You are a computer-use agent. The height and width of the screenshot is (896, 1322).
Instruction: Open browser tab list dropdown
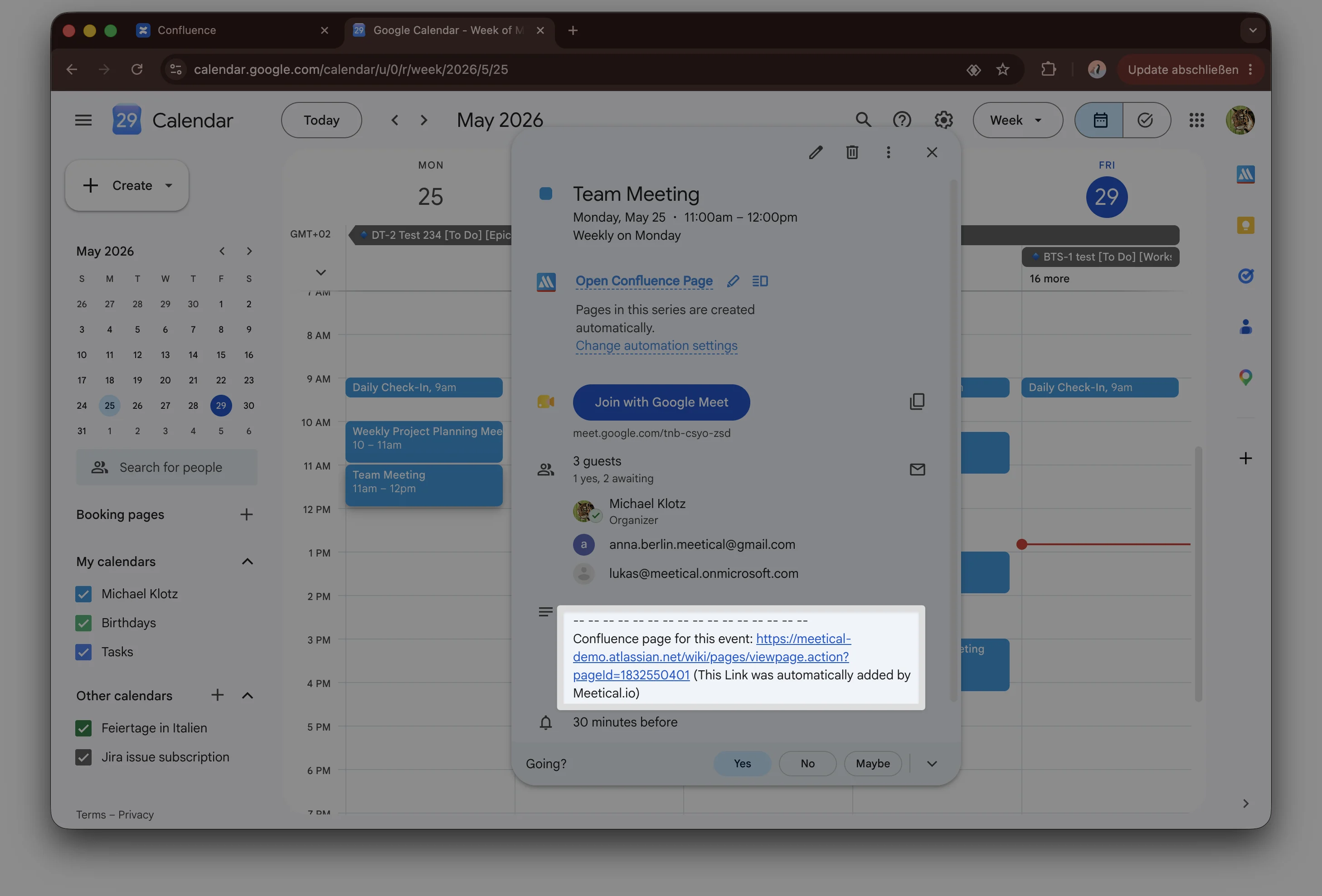(x=1253, y=30)
